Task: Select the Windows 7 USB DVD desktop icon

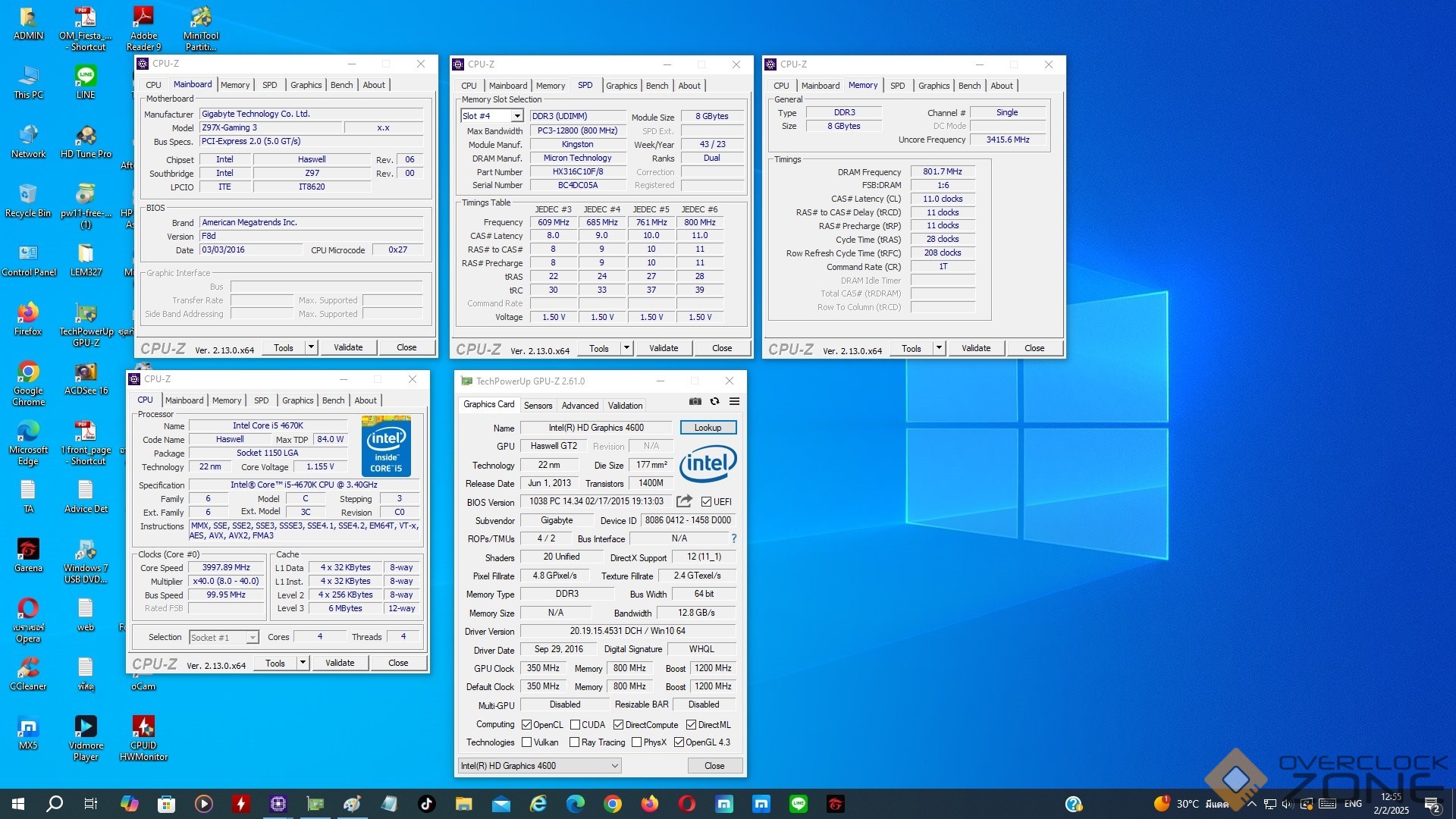Action: [x=86, y=561]
